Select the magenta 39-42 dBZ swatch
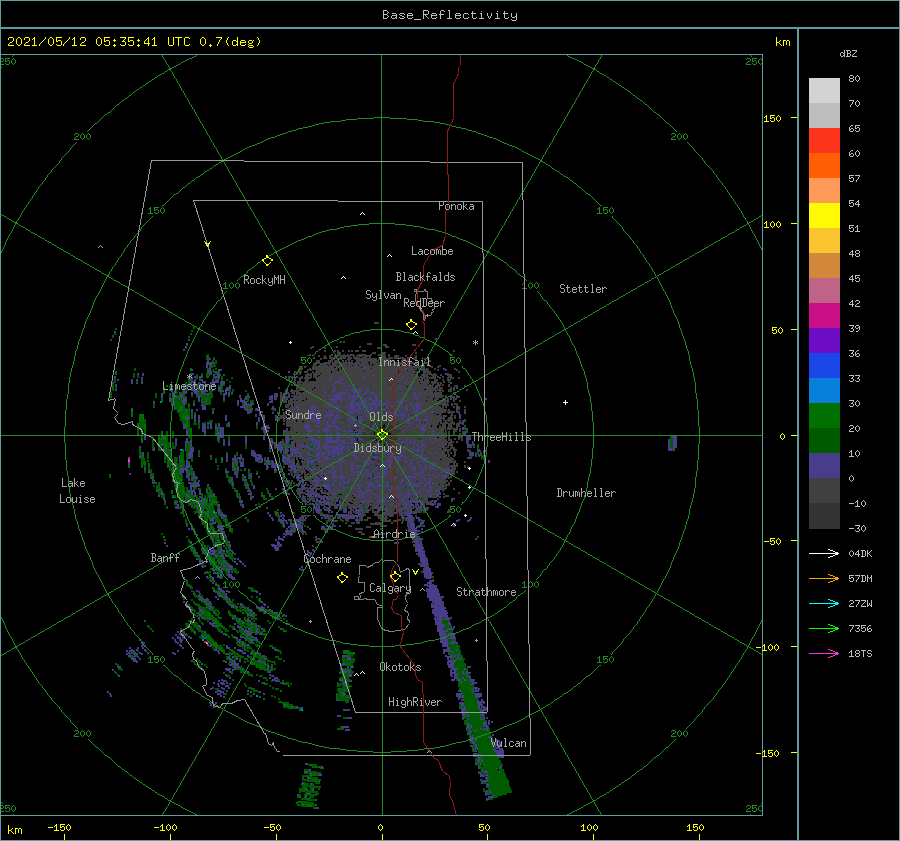Image resolution: width=900 pixels, height=841 pixels. click(824, 315)
